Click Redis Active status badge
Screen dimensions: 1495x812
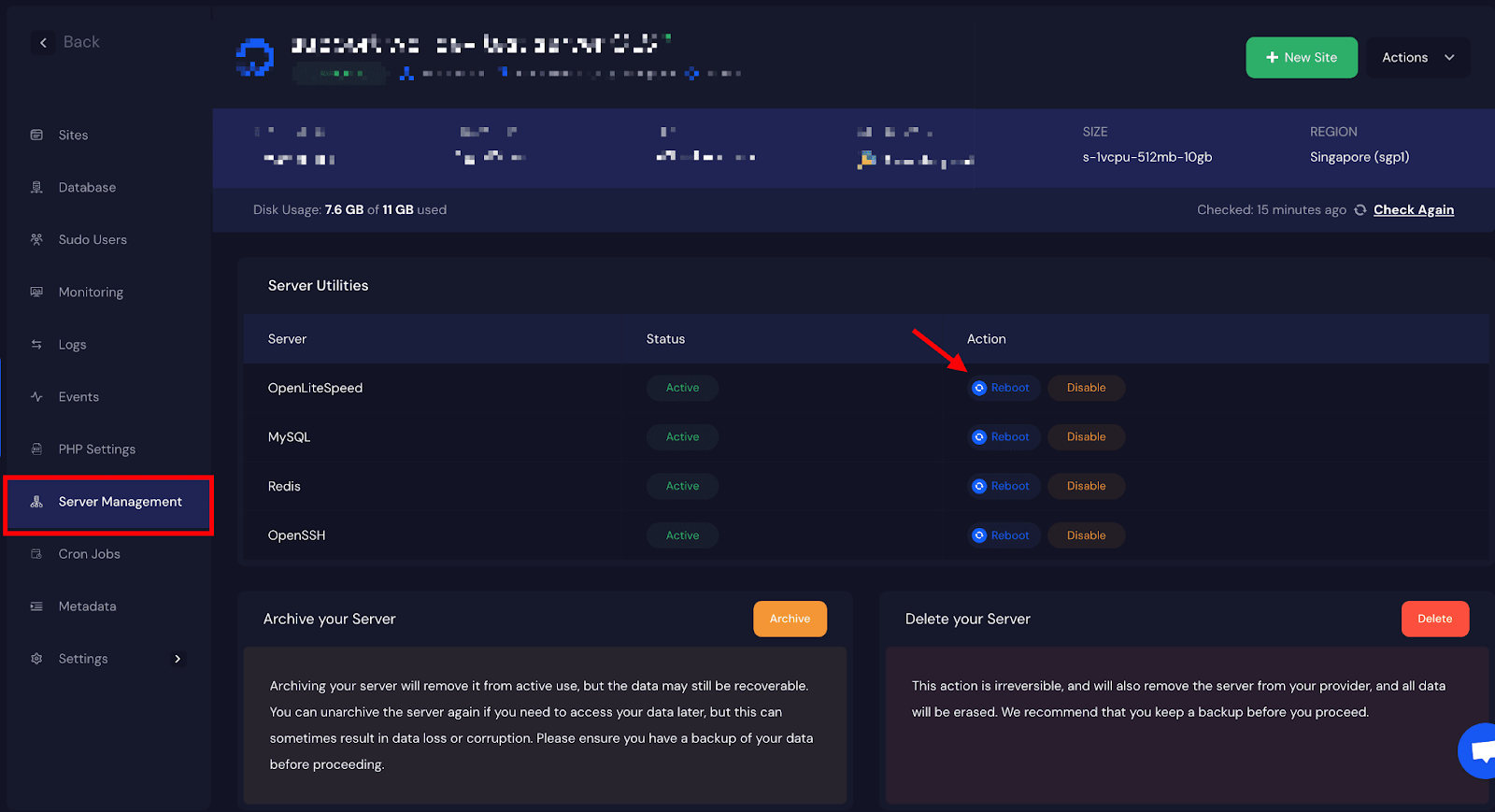[x=682, y=486]
